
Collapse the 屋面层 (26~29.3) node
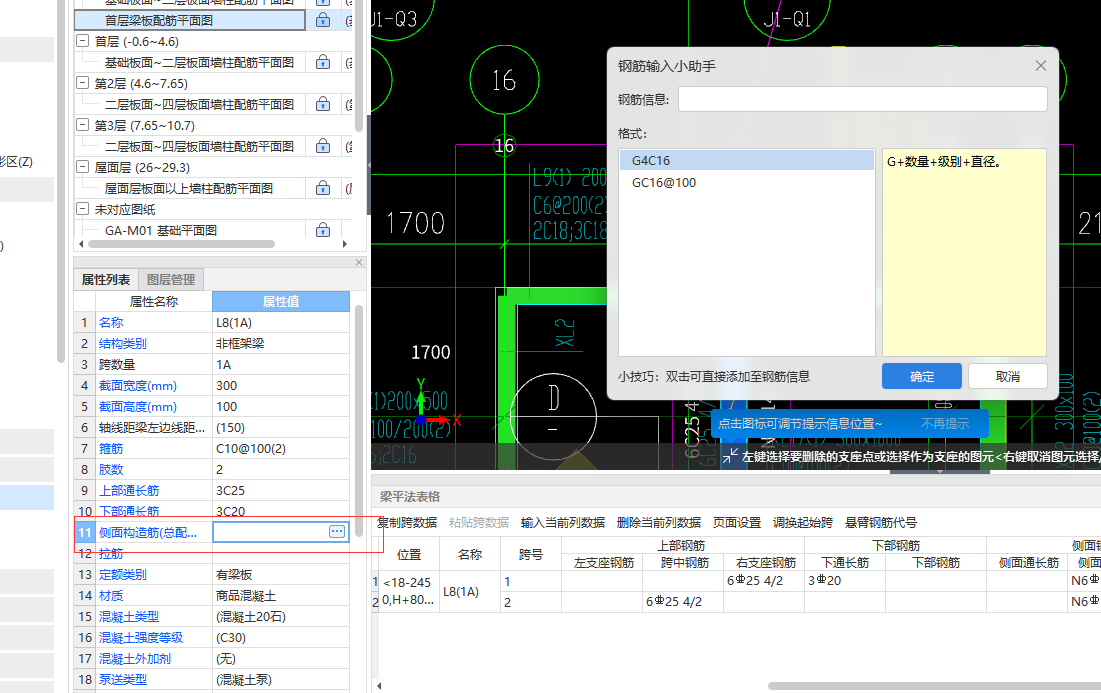(82, 167)
